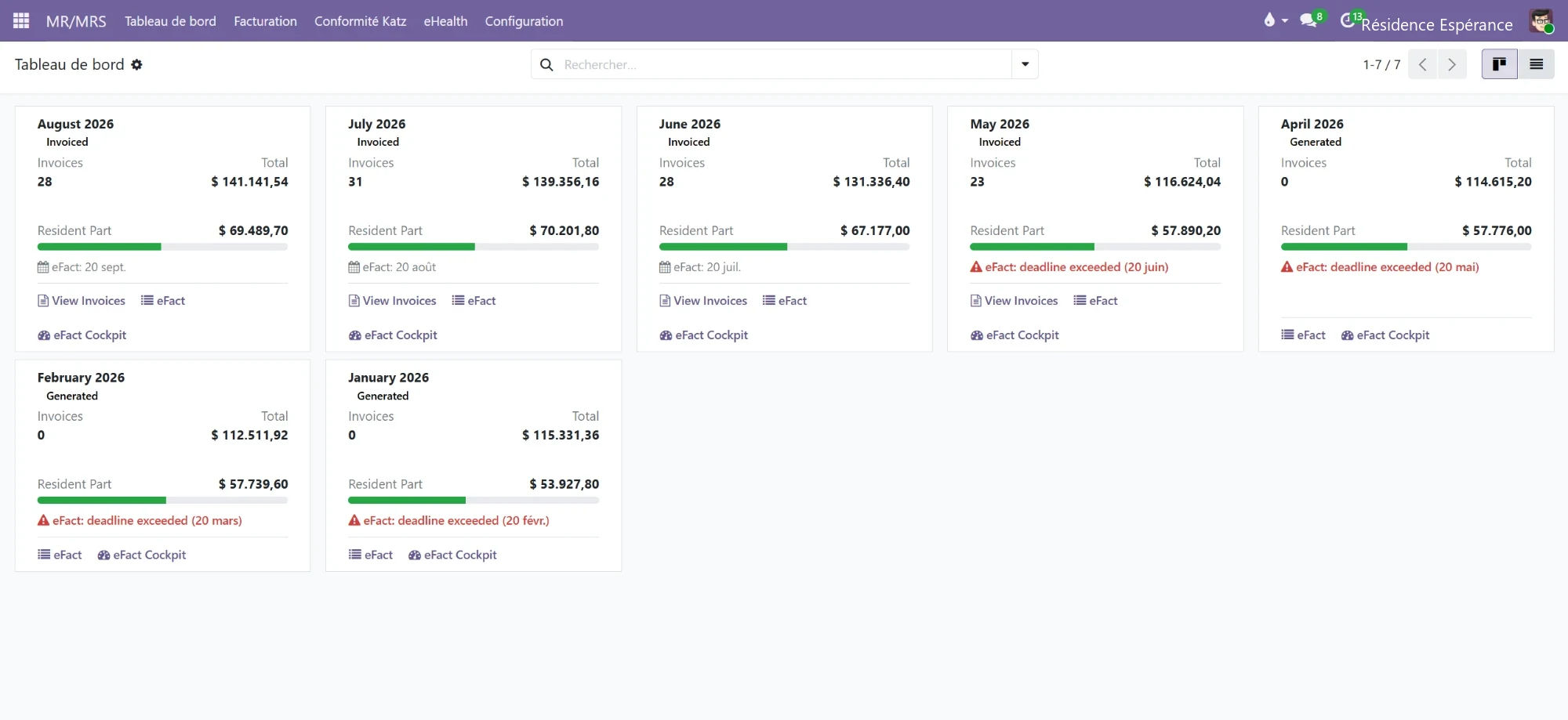This screenshot has height=720, width=1568.
Task: Open eFact Cockpit for July 2026
Action: (x=393, y=335)
